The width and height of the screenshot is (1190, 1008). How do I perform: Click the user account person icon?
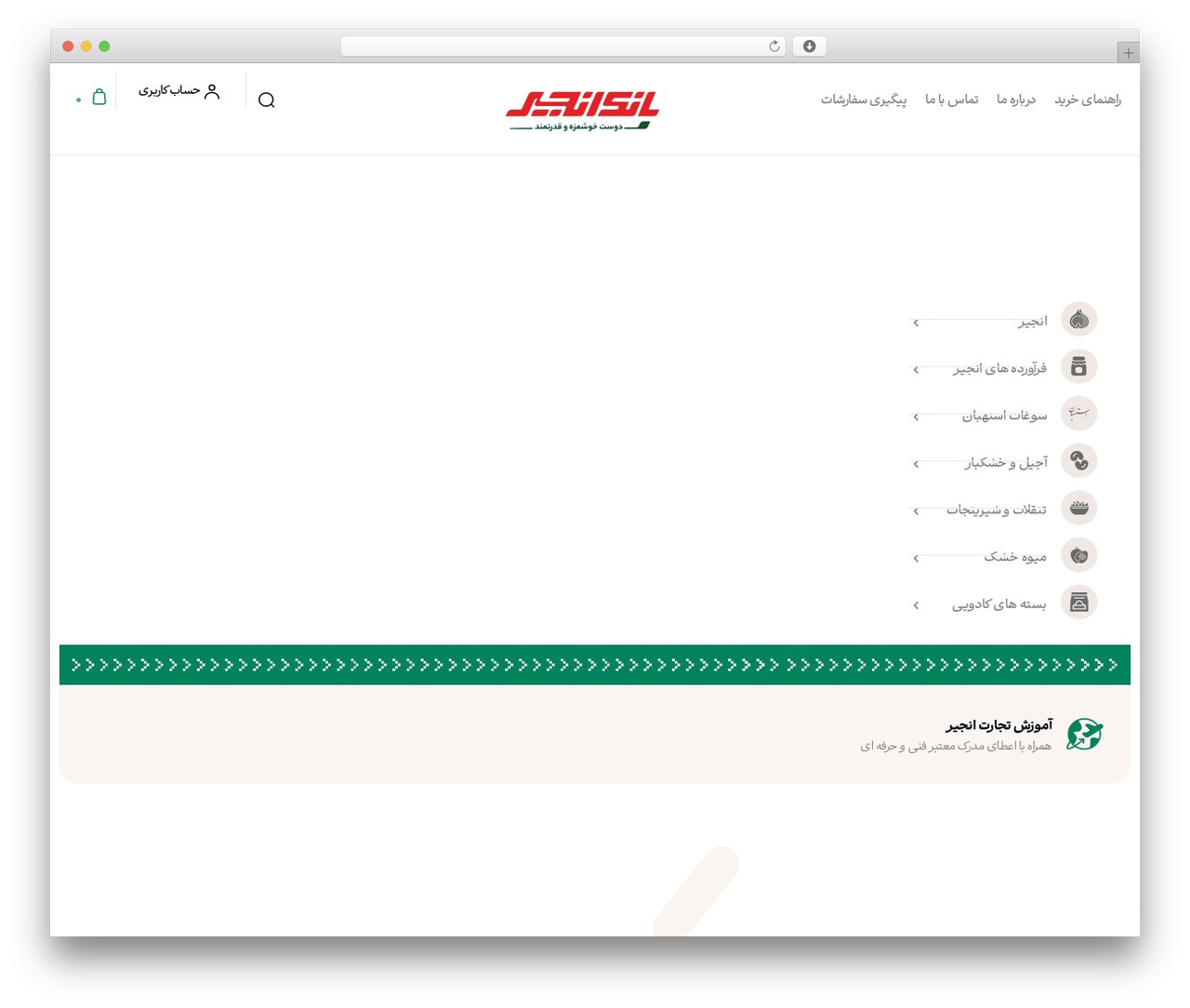(212, 91)
